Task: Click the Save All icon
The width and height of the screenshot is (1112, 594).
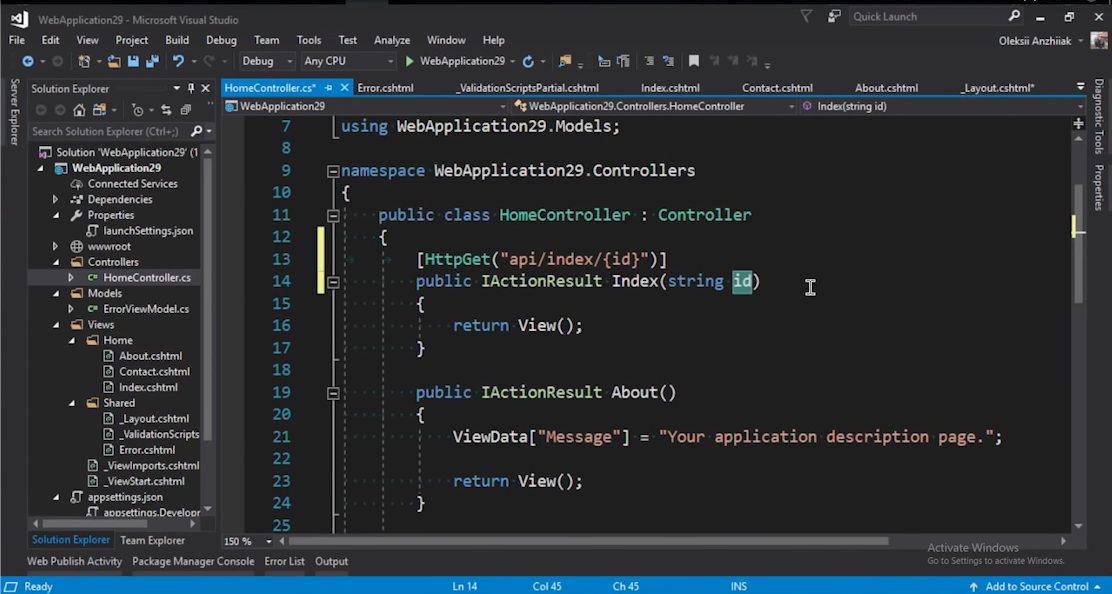Action: (152, 62)
